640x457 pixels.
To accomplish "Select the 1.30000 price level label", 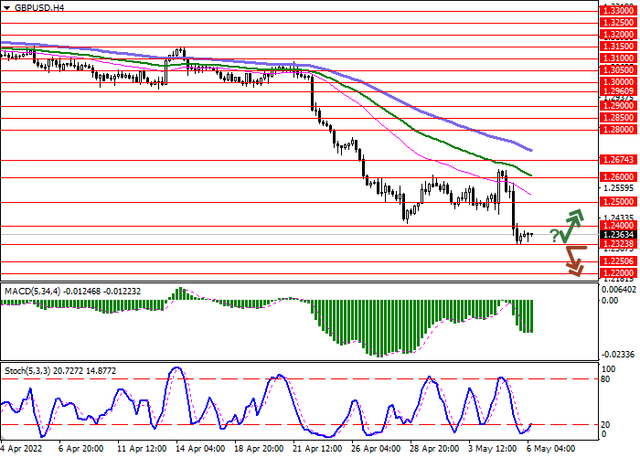I will point(618,82).
